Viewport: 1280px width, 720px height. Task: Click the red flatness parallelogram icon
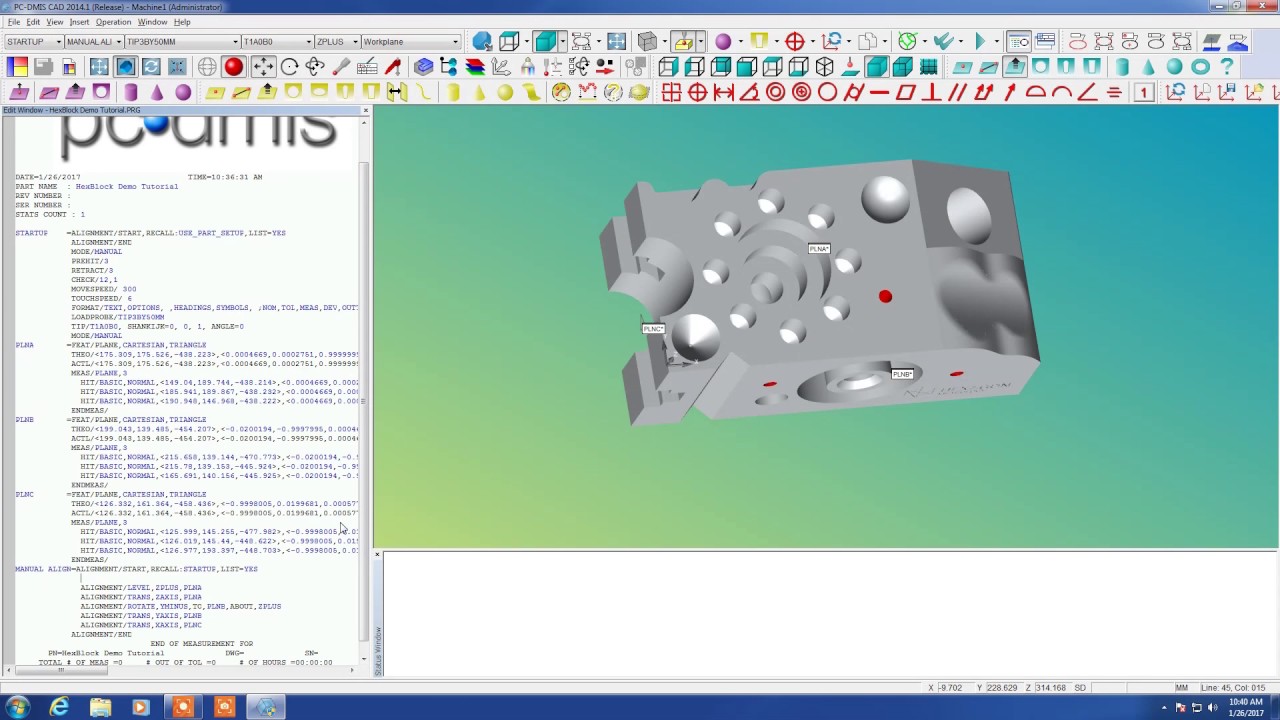906,93
